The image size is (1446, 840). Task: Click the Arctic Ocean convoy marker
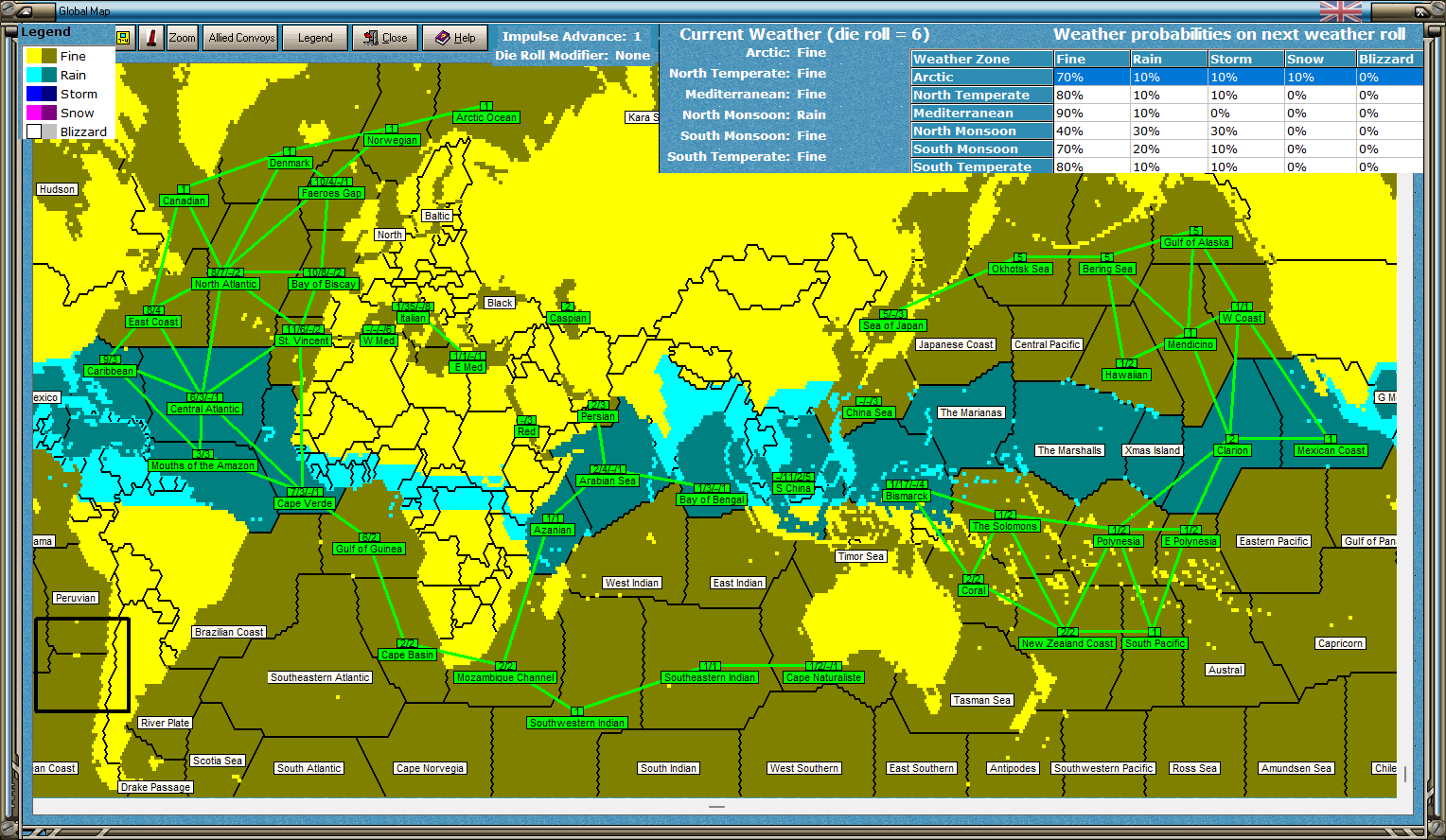pos(485,117)
